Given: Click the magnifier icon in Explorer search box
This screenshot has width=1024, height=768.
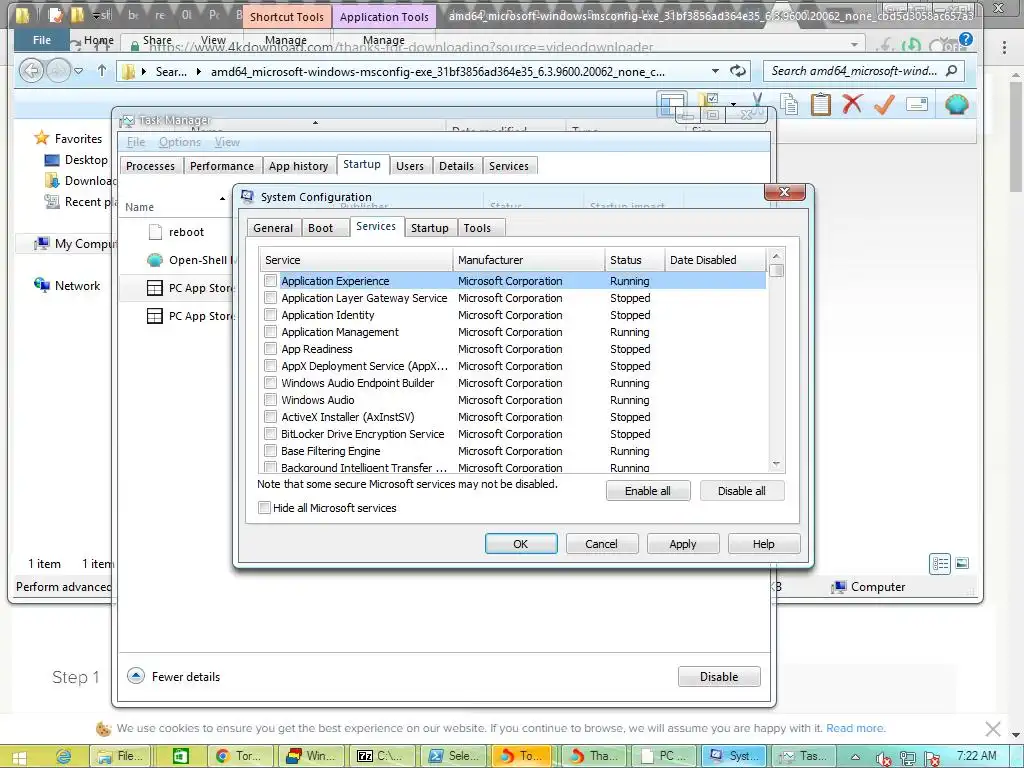Looking at the screenshot, I should (952, 71).
